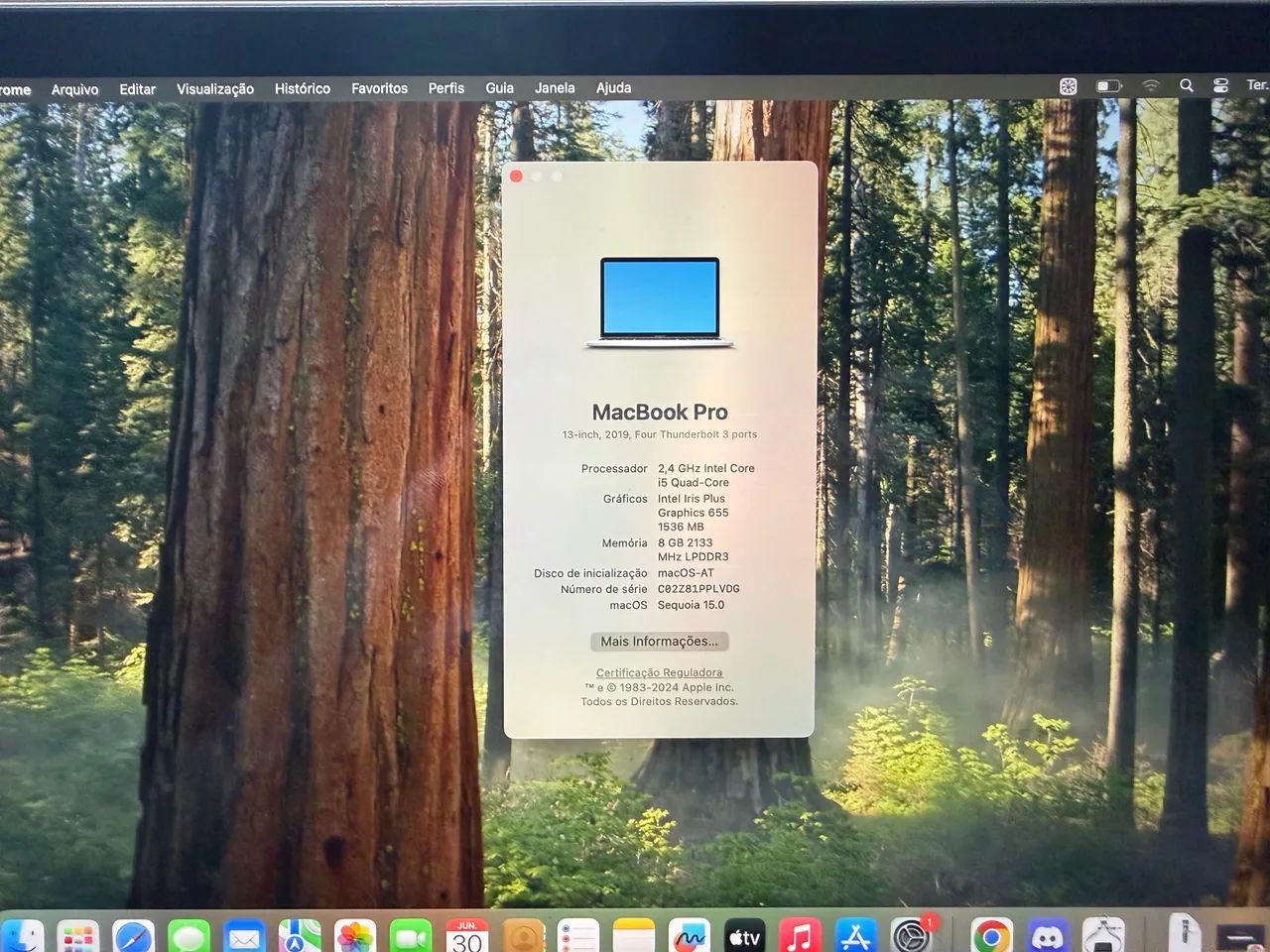Start FaceTime from the dock
Viewport: 1270px width, 952px height.
(411, 936)
